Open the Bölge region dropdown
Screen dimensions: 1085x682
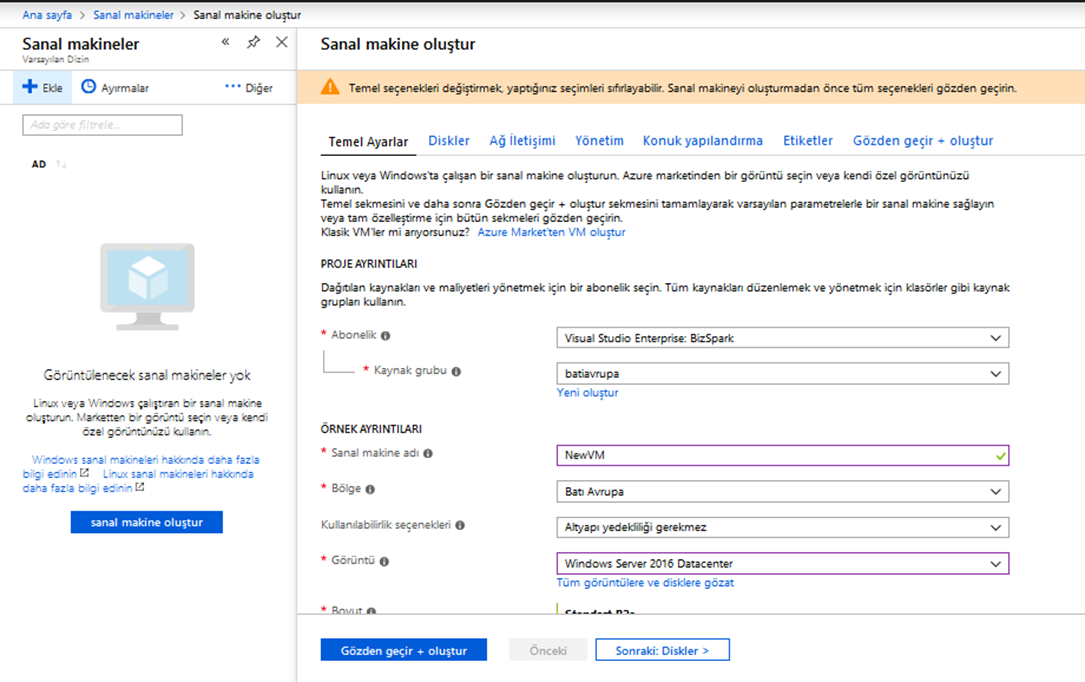coord(783,492)
